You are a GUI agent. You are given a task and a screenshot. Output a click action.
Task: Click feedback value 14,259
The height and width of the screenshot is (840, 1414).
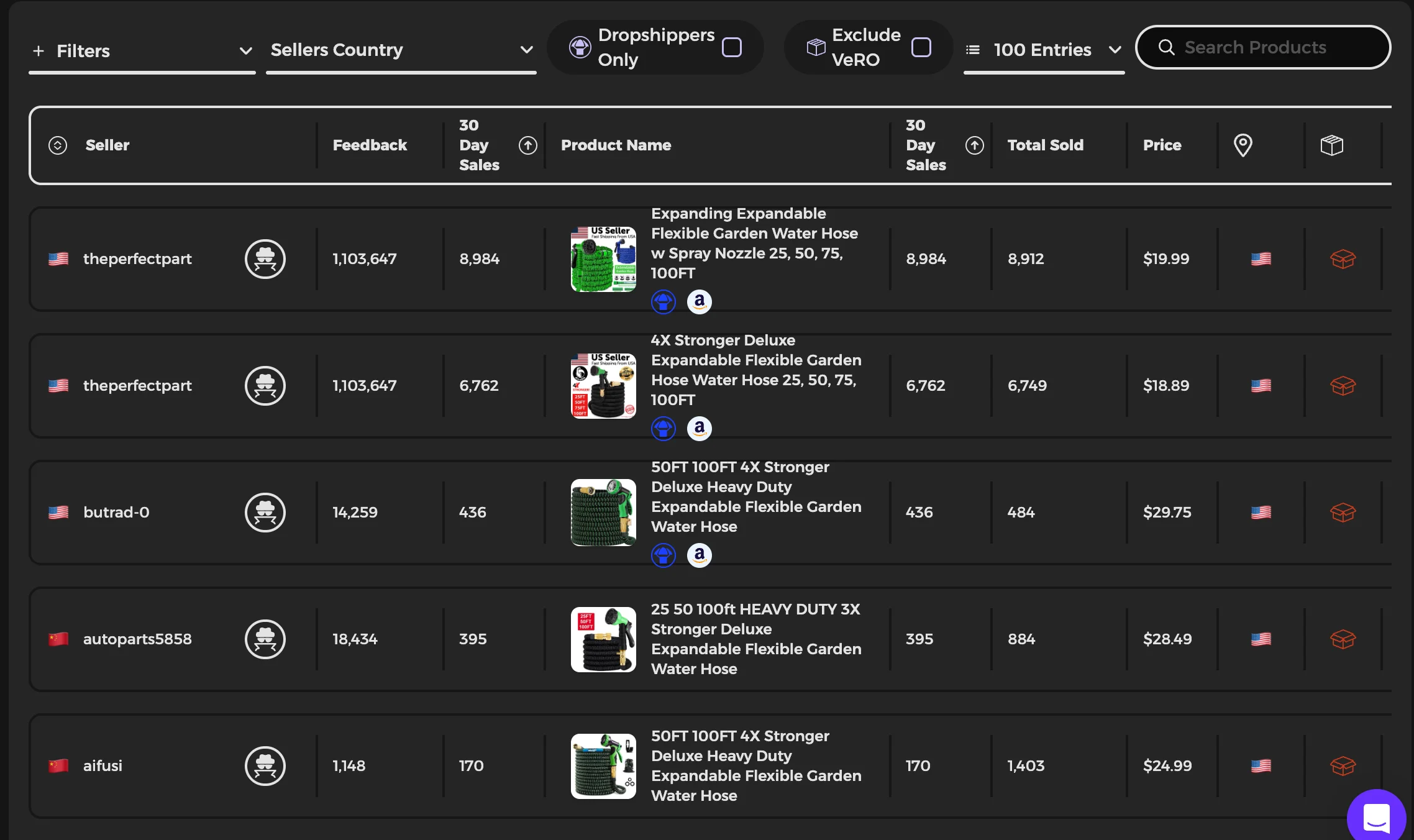tap(355, 513)
